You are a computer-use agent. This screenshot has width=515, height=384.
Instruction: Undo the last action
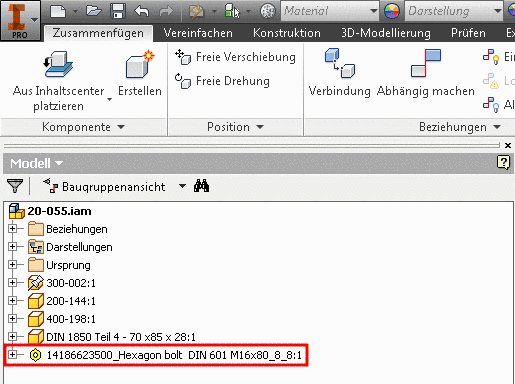click(142, 11)
